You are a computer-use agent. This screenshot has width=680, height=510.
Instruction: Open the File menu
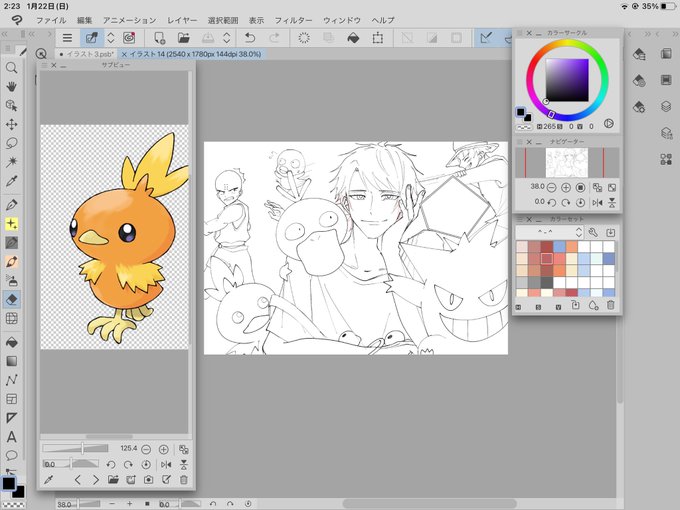point(51,20)
